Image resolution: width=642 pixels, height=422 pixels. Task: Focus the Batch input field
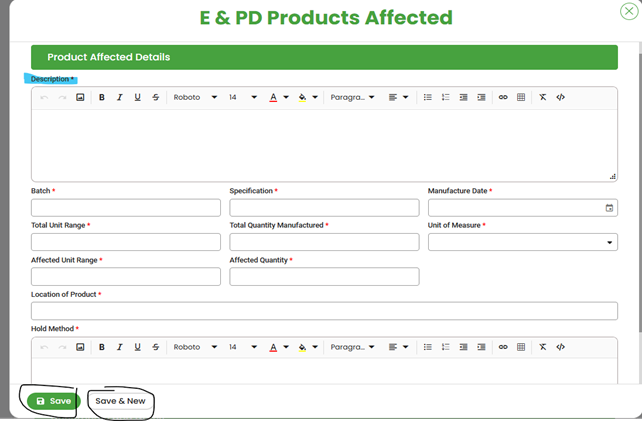(126, 208)
